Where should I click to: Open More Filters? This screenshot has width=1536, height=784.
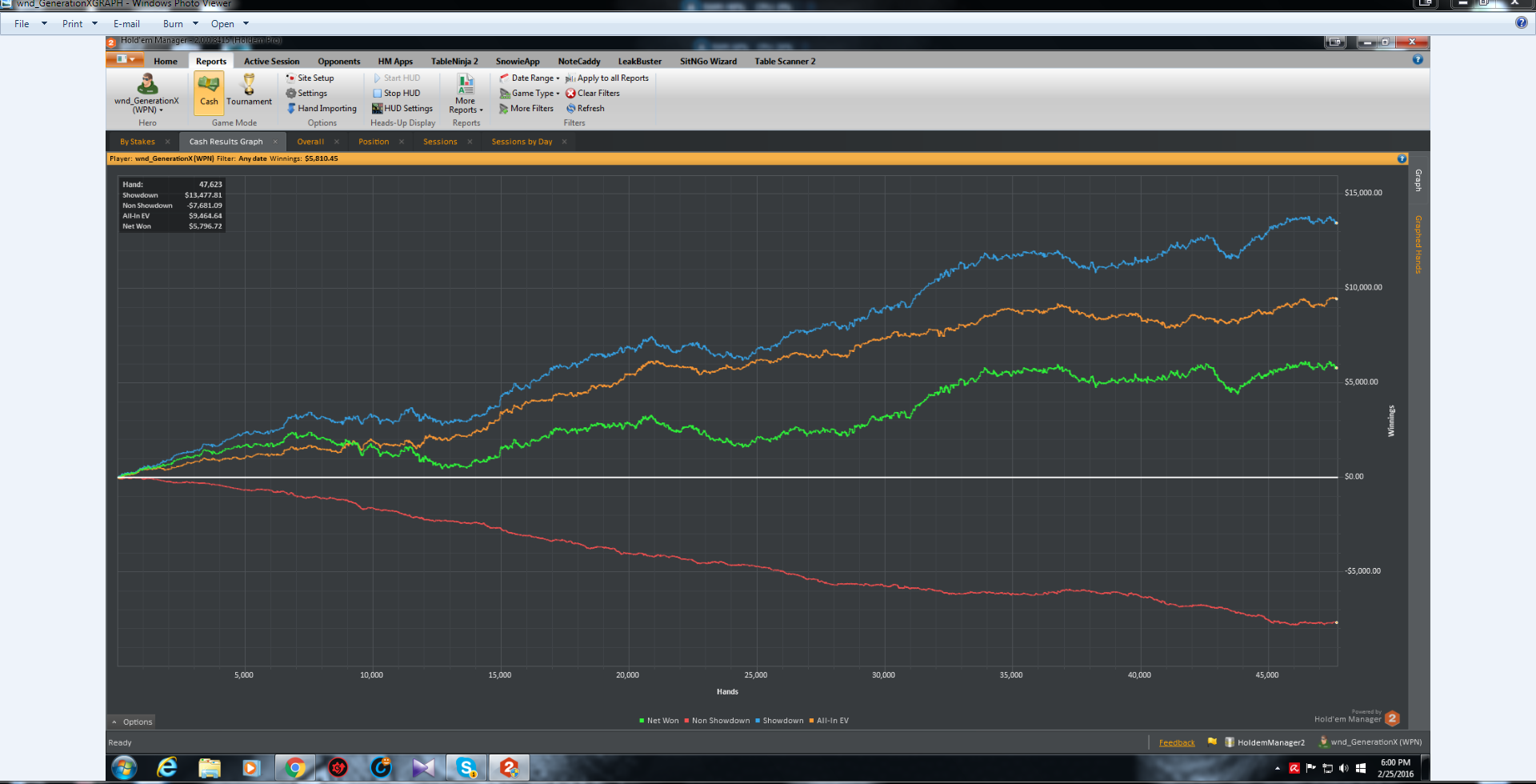[x=526, y=108]
